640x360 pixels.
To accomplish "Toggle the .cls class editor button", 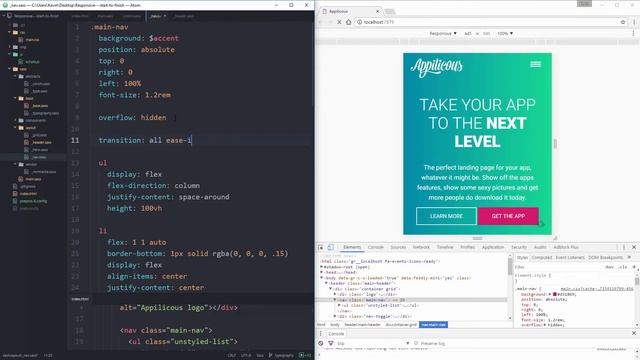I will 622,267.
